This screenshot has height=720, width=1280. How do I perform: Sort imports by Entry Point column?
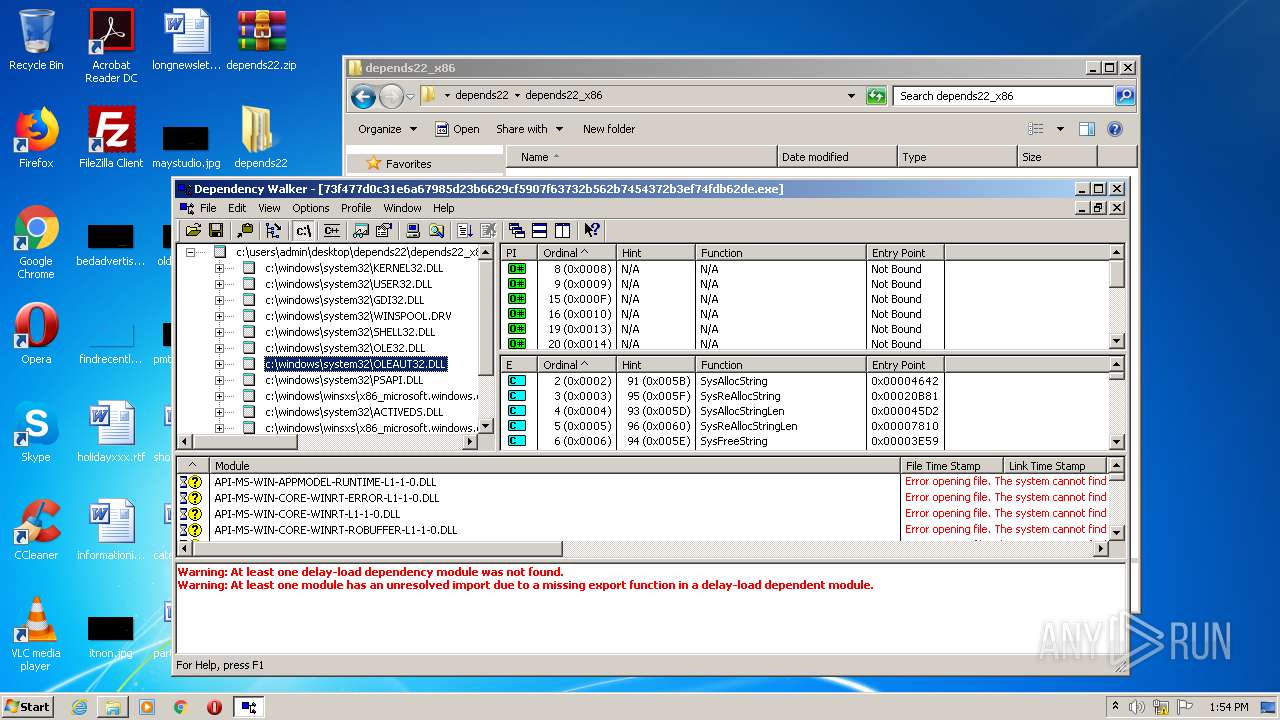tap(905, 253)
